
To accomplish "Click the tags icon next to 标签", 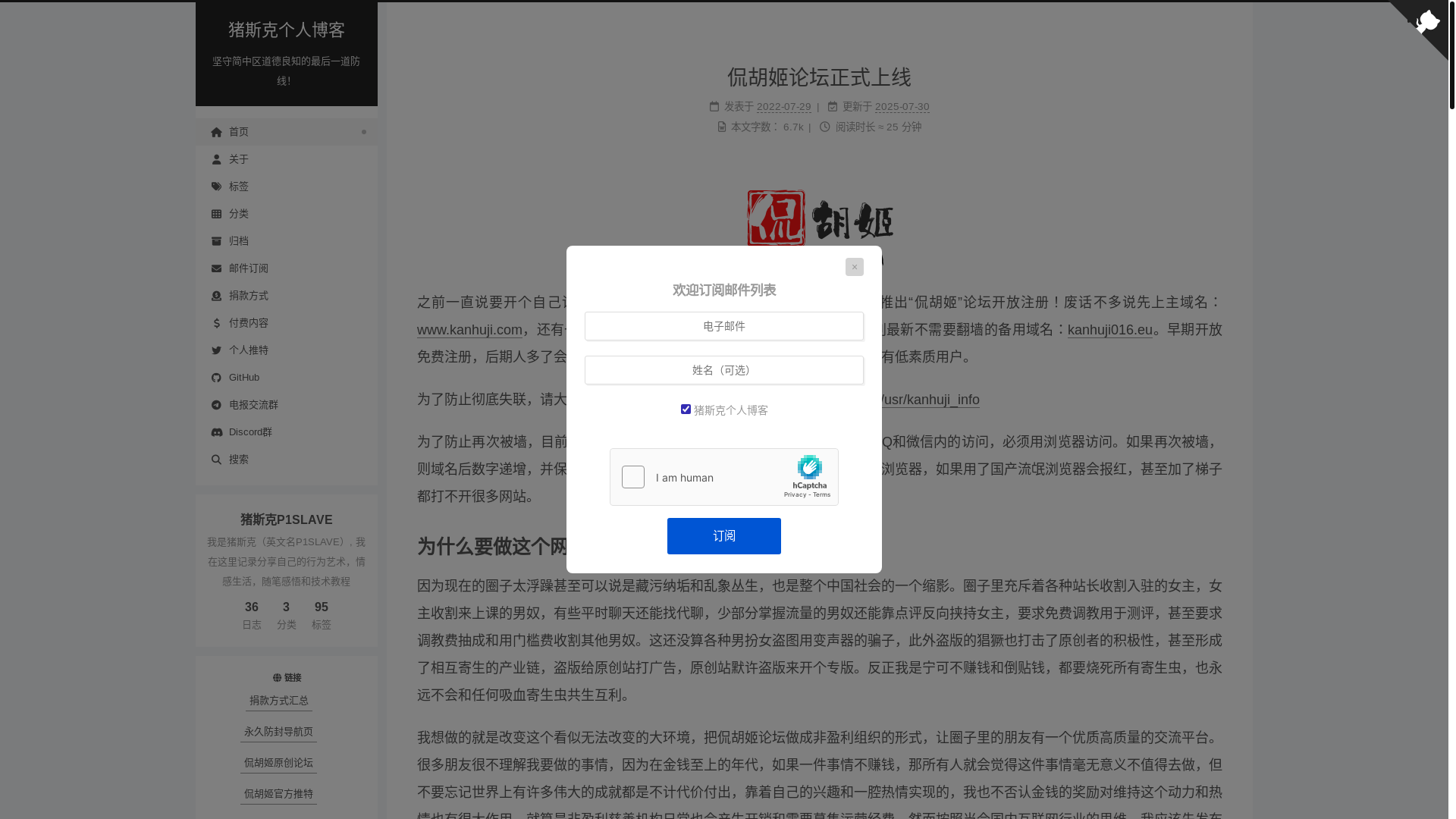I will coord(216,187).
